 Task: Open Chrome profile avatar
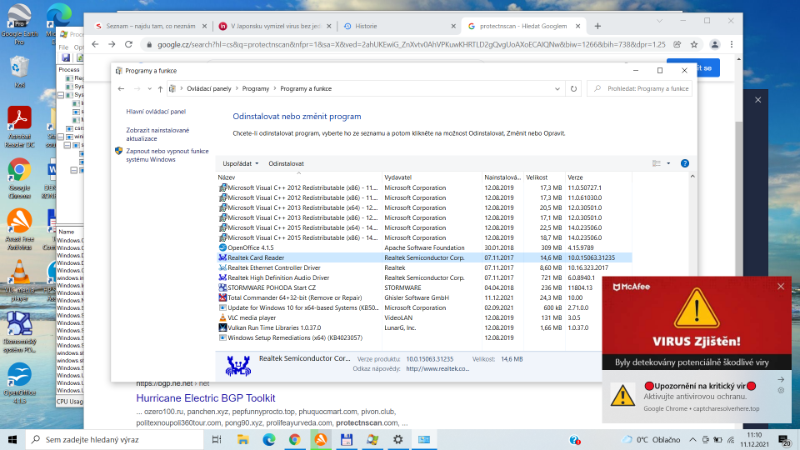click(x=715, y=44)
